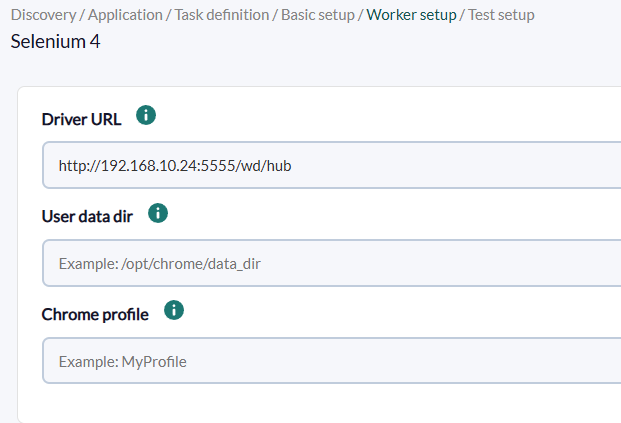
Task: Click into the Driver URL input field
Action: (x=331, y=165)
